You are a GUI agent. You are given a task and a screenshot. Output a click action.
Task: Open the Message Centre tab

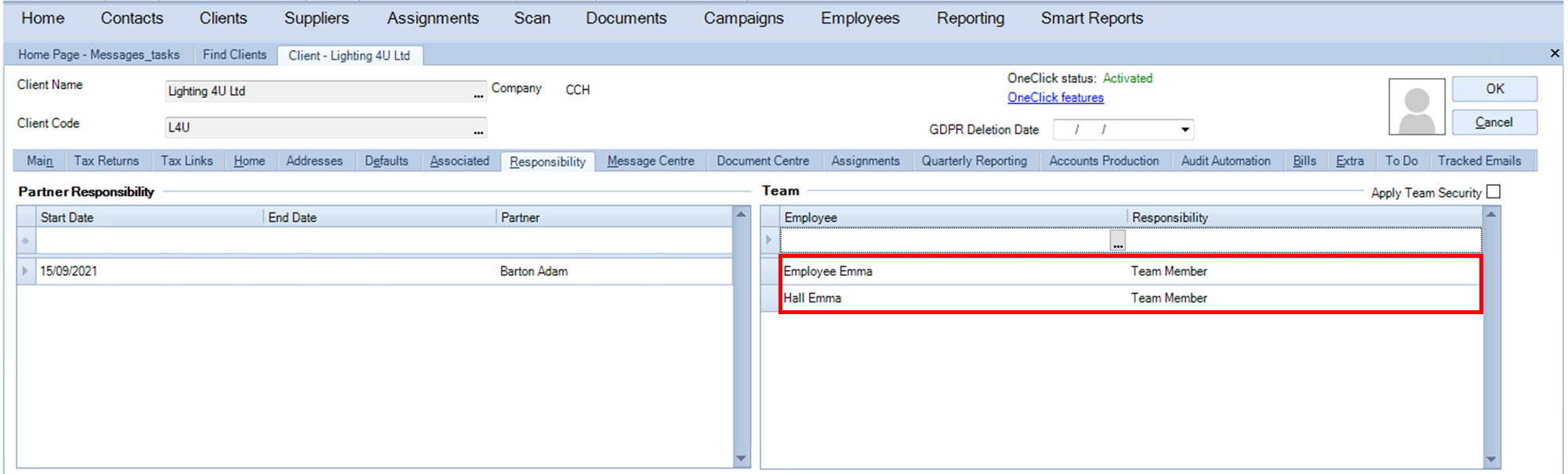tap(651, 161)
